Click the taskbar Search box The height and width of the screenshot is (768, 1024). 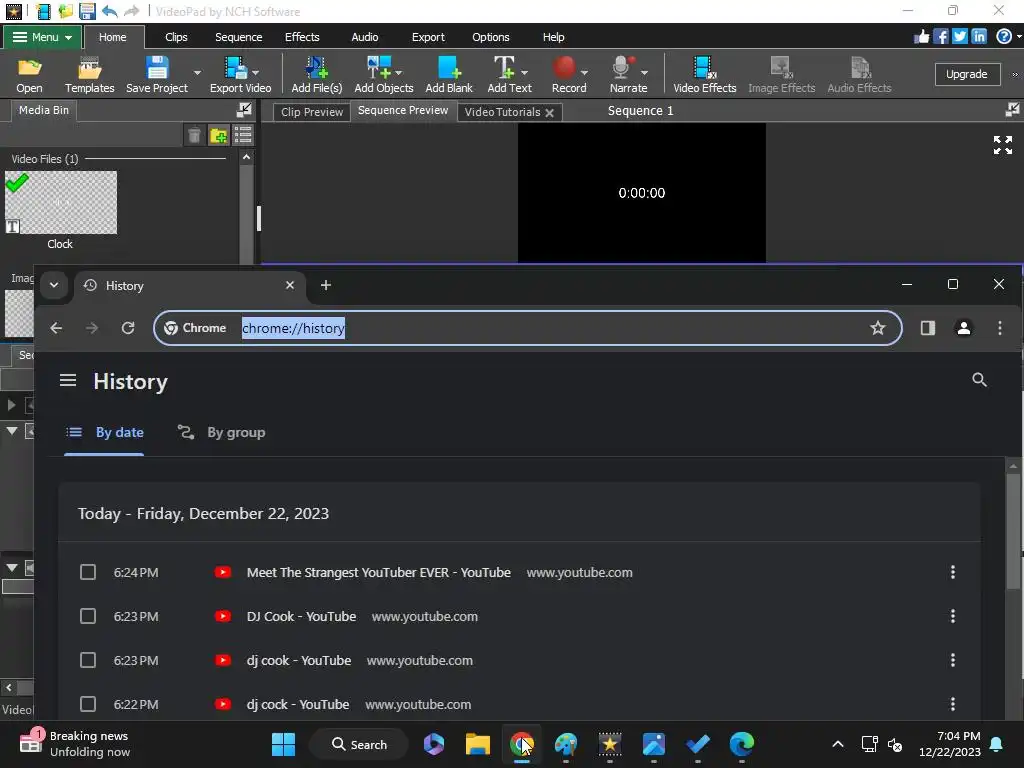359,744
